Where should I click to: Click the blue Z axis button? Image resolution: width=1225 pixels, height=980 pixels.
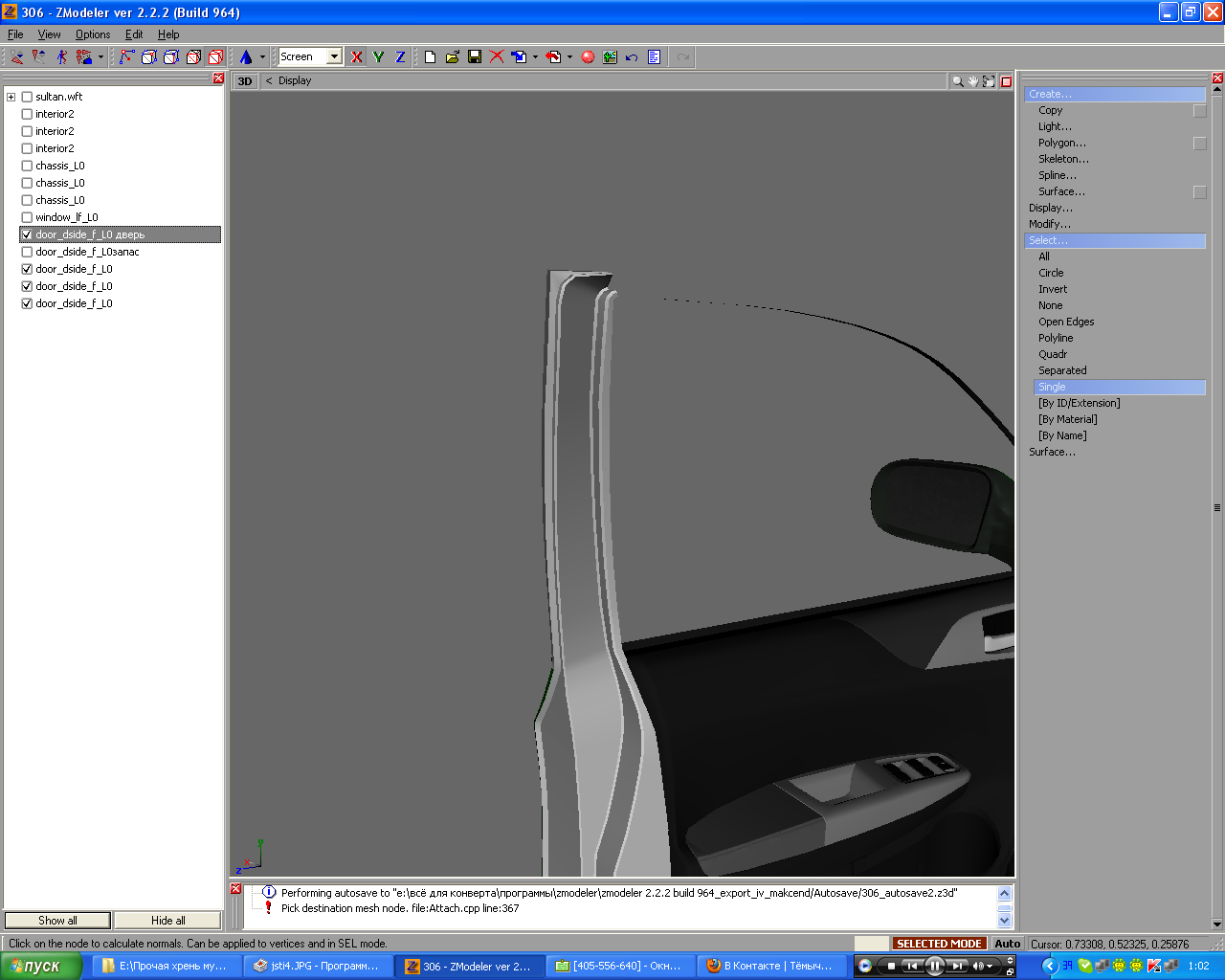pos(400,57)
